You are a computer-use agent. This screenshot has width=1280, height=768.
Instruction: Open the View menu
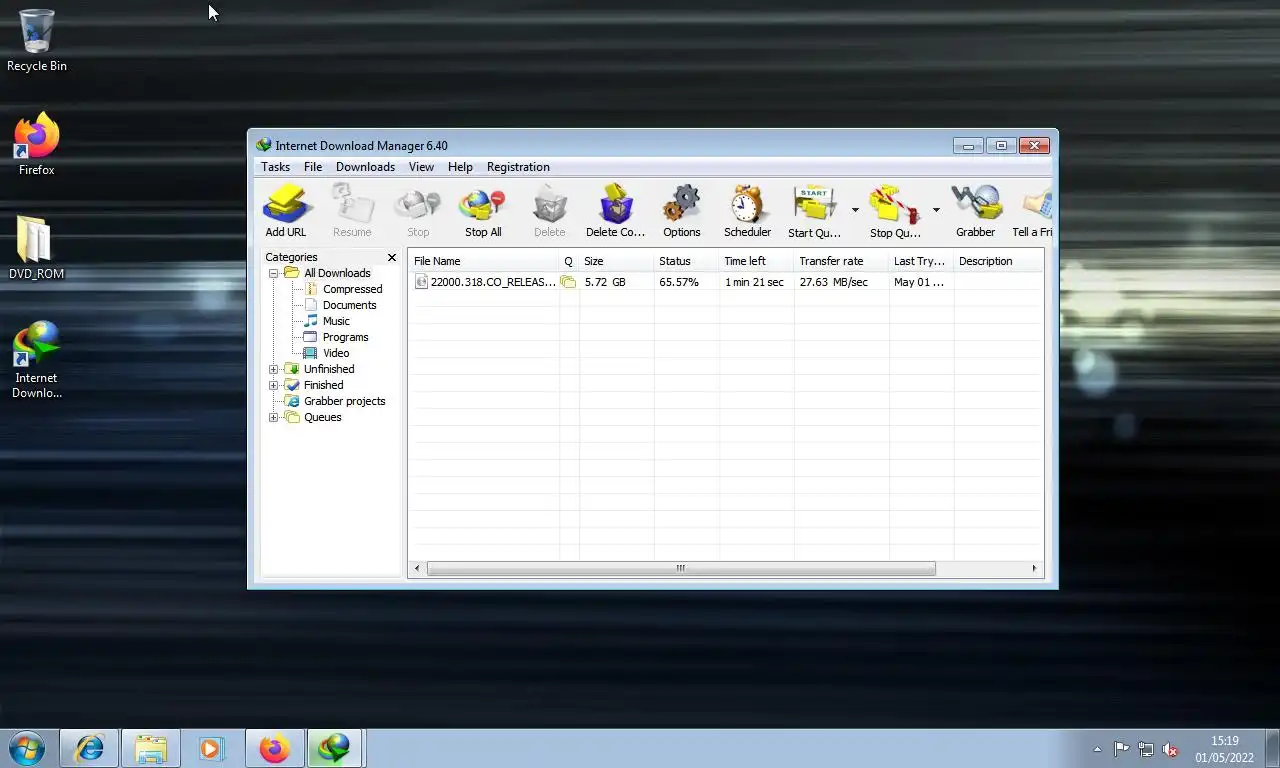[x=421, y=167]
